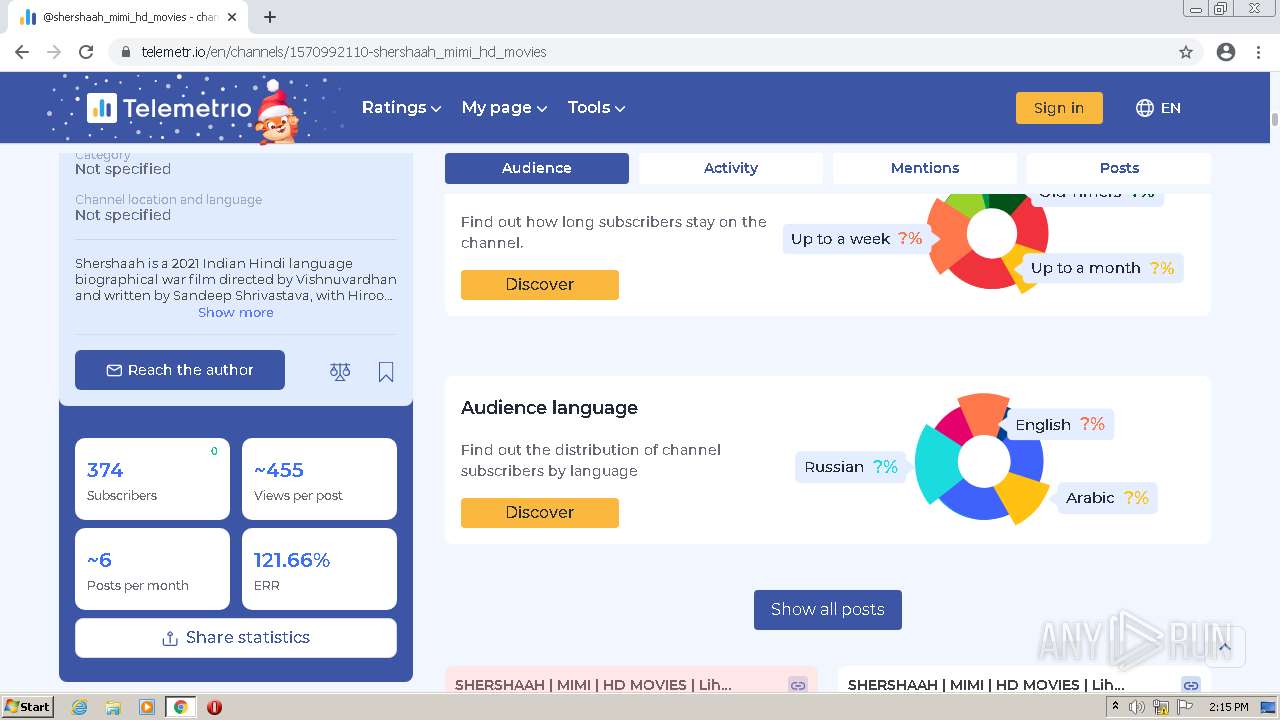This screenshot has width=1280, height=720.
Task: Switch to the Mentions tab
Action: [925, 168]
